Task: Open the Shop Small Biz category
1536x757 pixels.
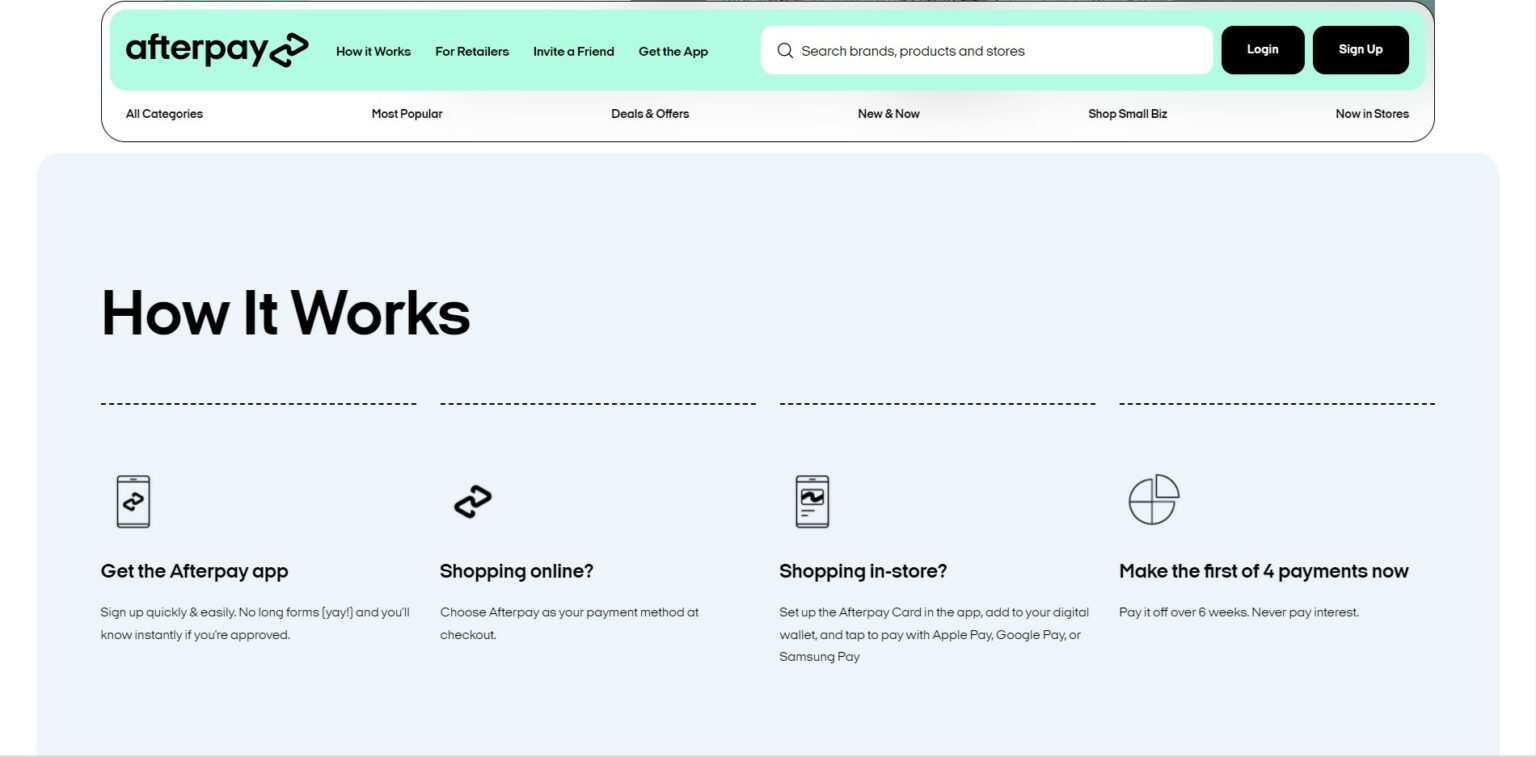Action: [1127, 114]
